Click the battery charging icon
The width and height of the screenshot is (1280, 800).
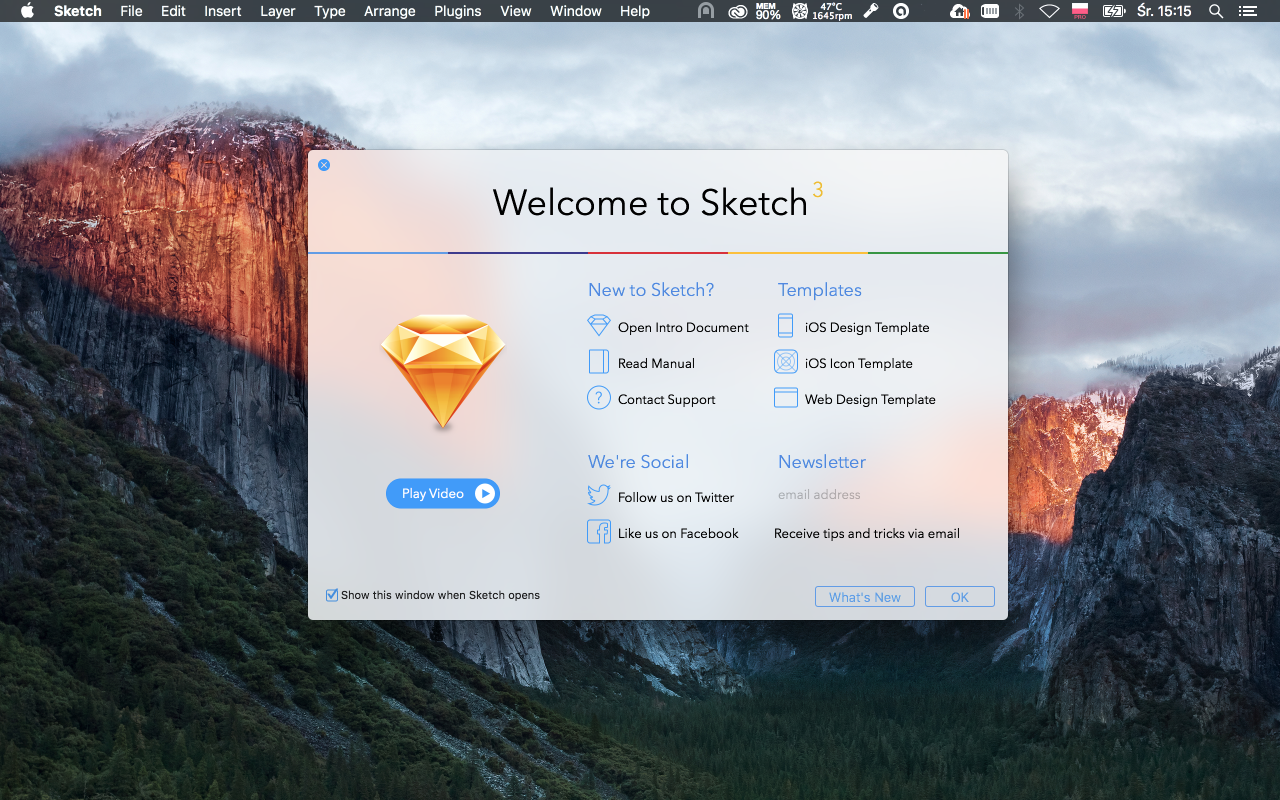pyautogui.click(x=1113, y=11)
